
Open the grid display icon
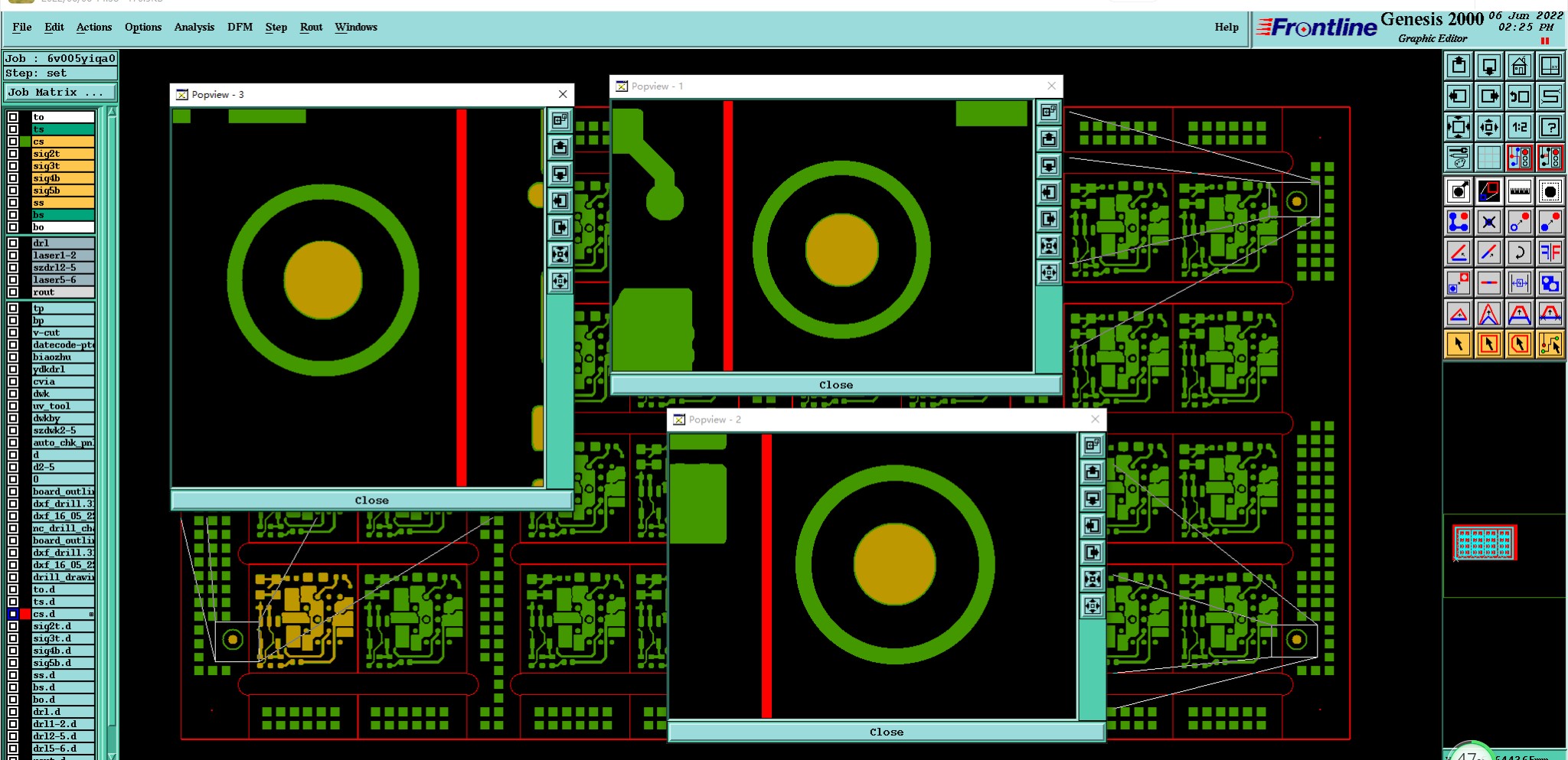click(1489, 158)
